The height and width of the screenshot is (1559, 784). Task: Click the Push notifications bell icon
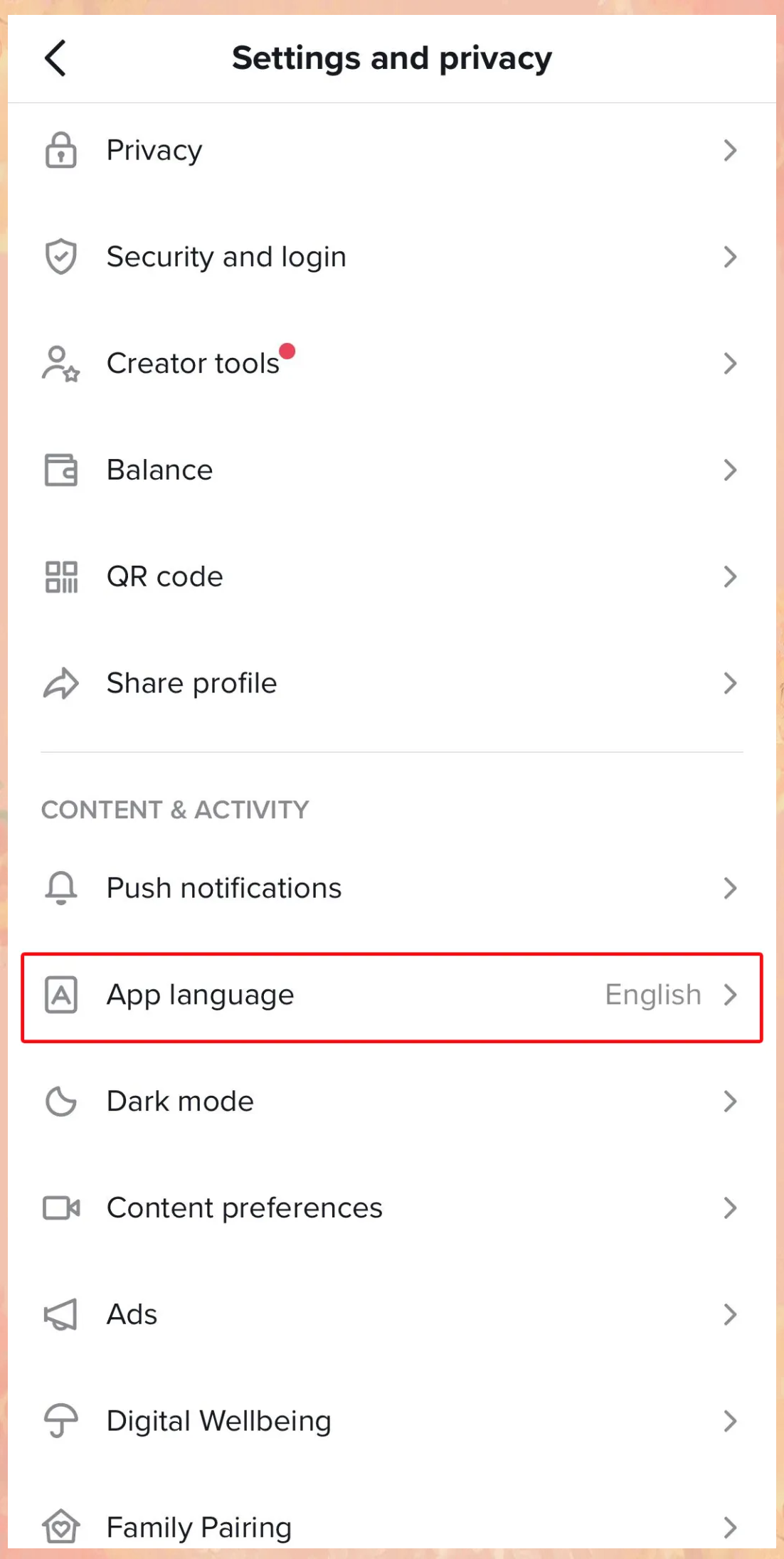coord(61,888)
